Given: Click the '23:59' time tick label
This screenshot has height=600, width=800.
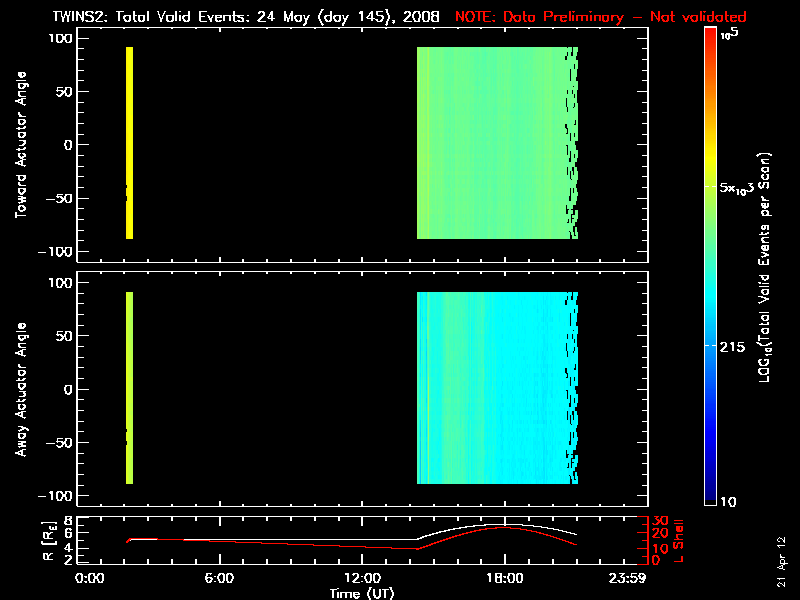Looking at the screenshot, I should (627, 578).
